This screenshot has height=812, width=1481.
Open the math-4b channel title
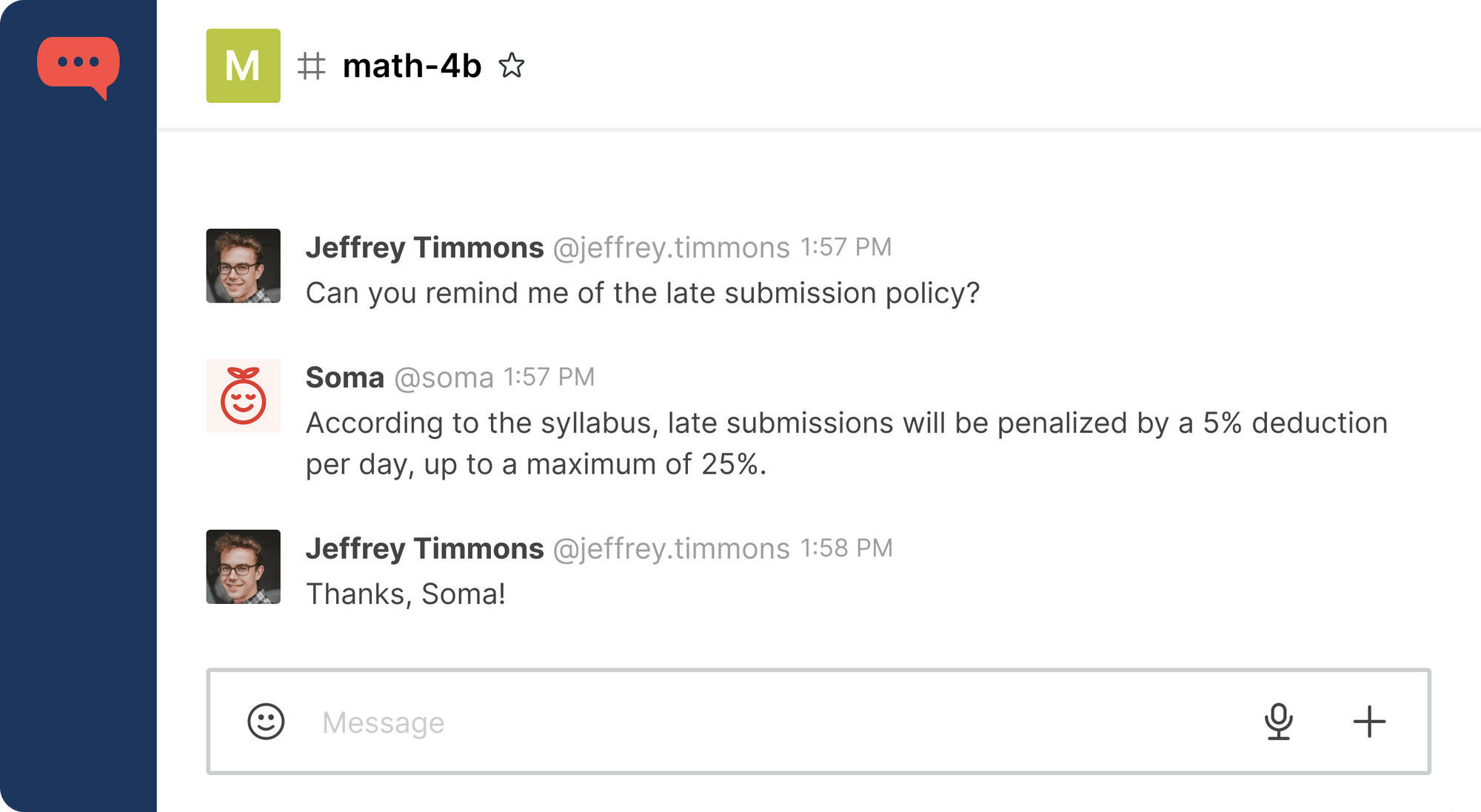412,66
